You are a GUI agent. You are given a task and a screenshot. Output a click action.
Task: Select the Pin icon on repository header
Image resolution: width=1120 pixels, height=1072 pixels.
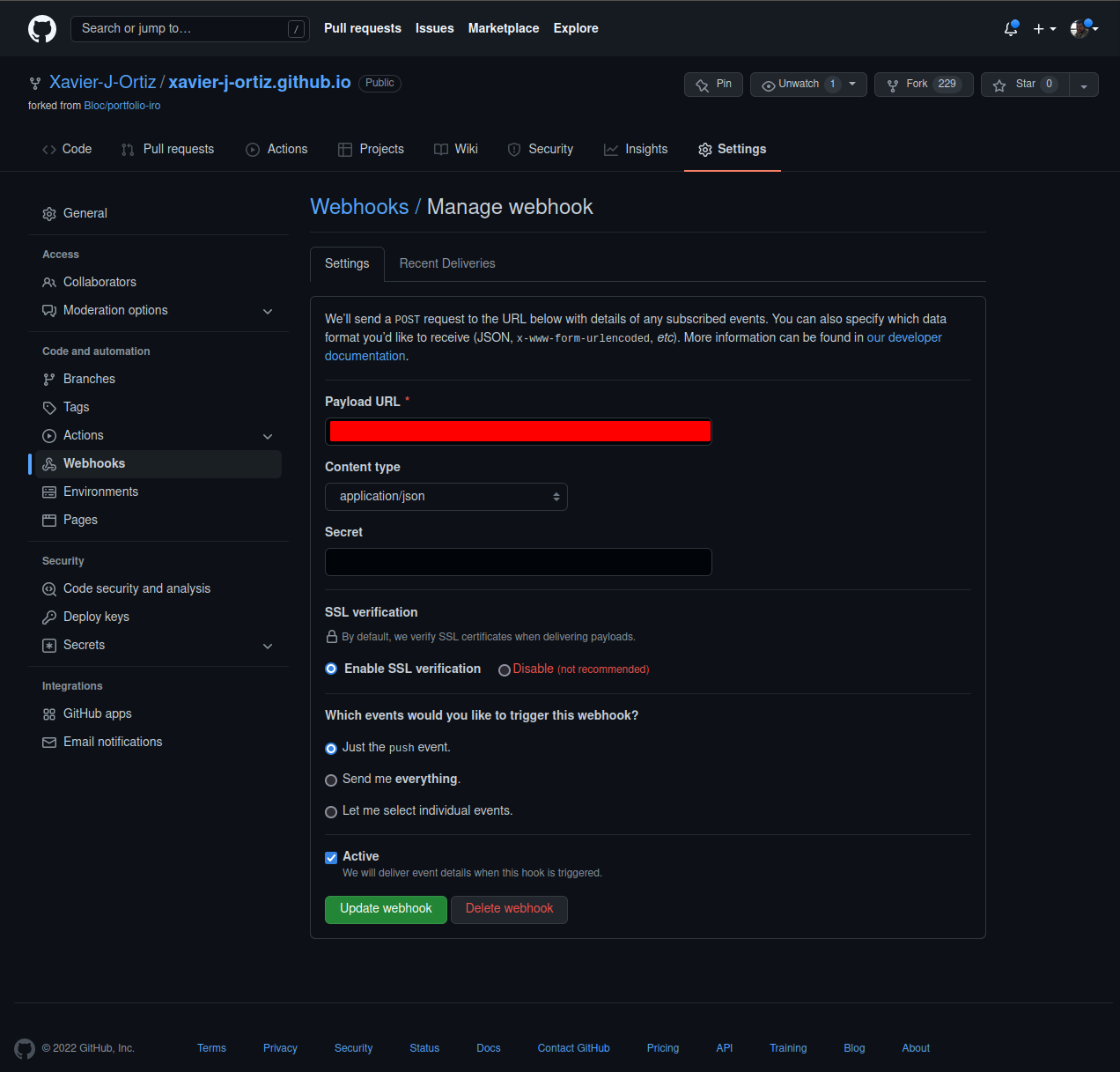pos(701,84)
